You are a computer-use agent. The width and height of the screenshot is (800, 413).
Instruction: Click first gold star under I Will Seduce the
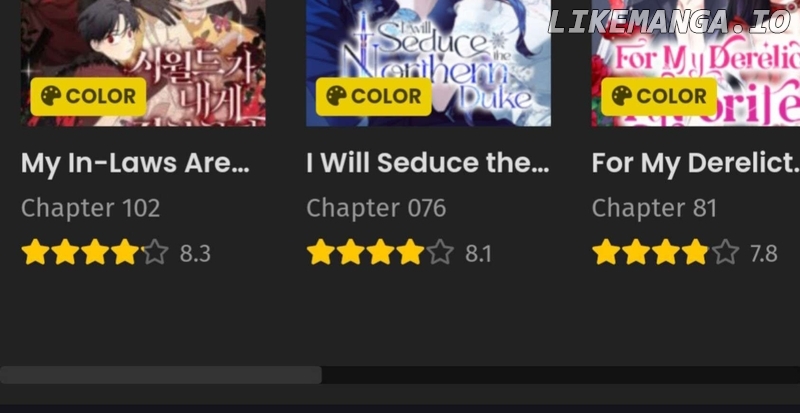coord(320,253)
